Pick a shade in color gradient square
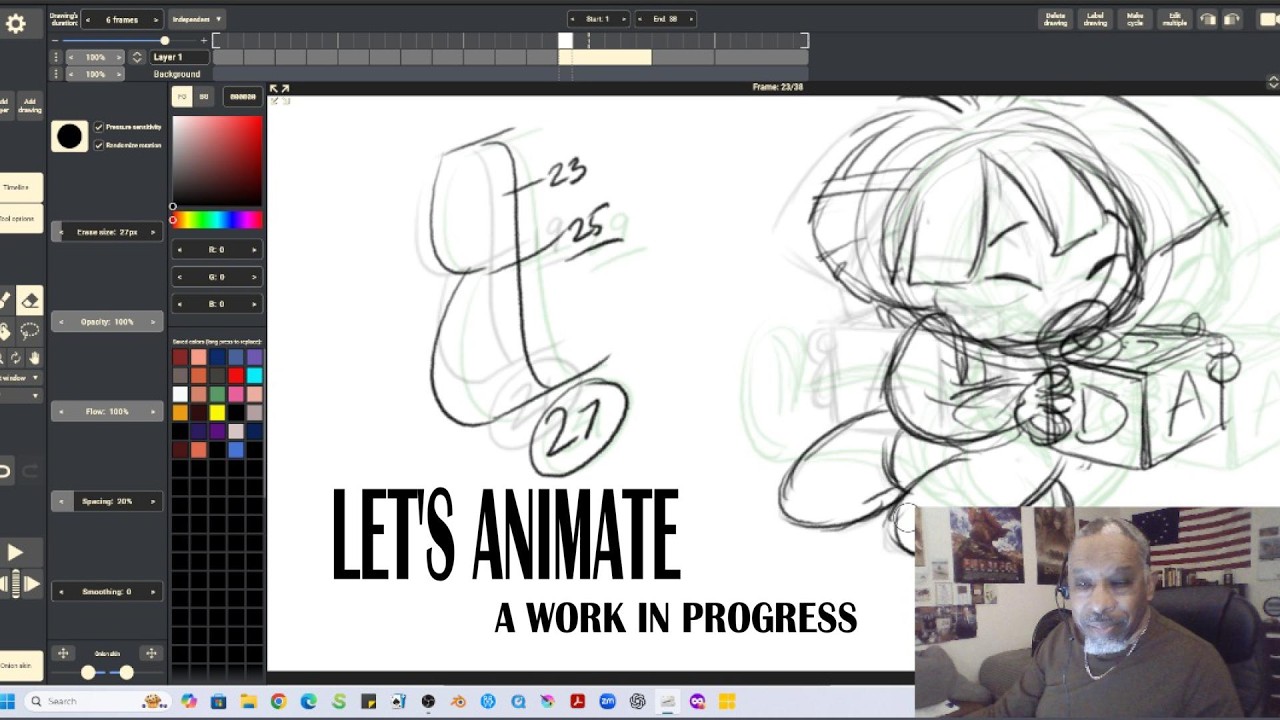1280x720 pixels. (x=217, y=161)
